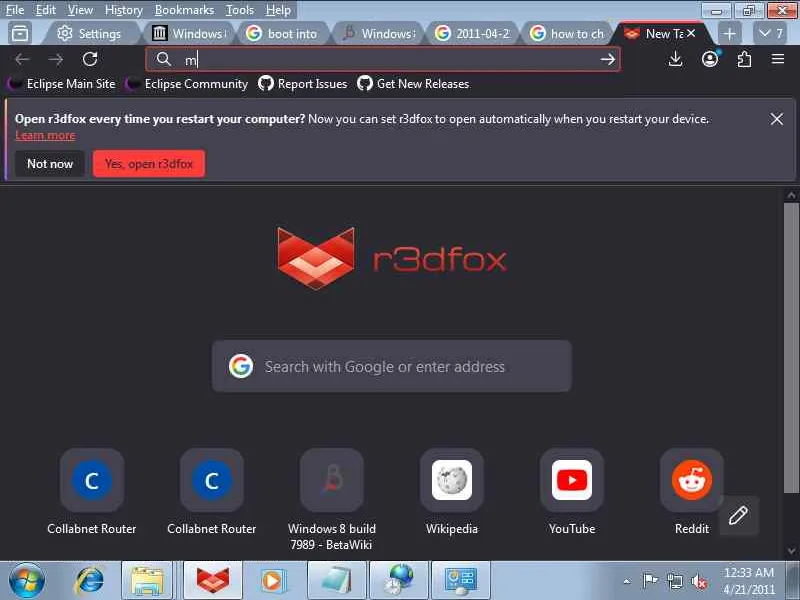Open the Edit menu
800x600 pixels.
(45, 10)
